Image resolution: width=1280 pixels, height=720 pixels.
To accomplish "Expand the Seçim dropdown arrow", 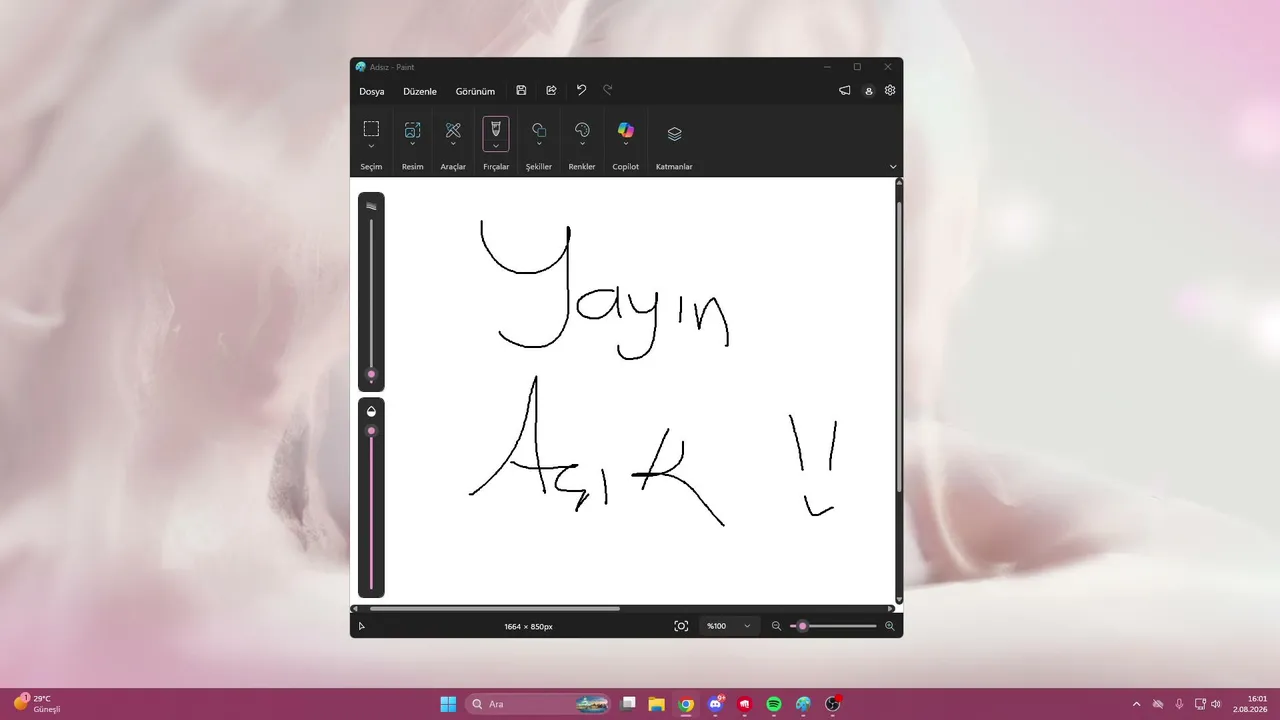I will [371, 147].
